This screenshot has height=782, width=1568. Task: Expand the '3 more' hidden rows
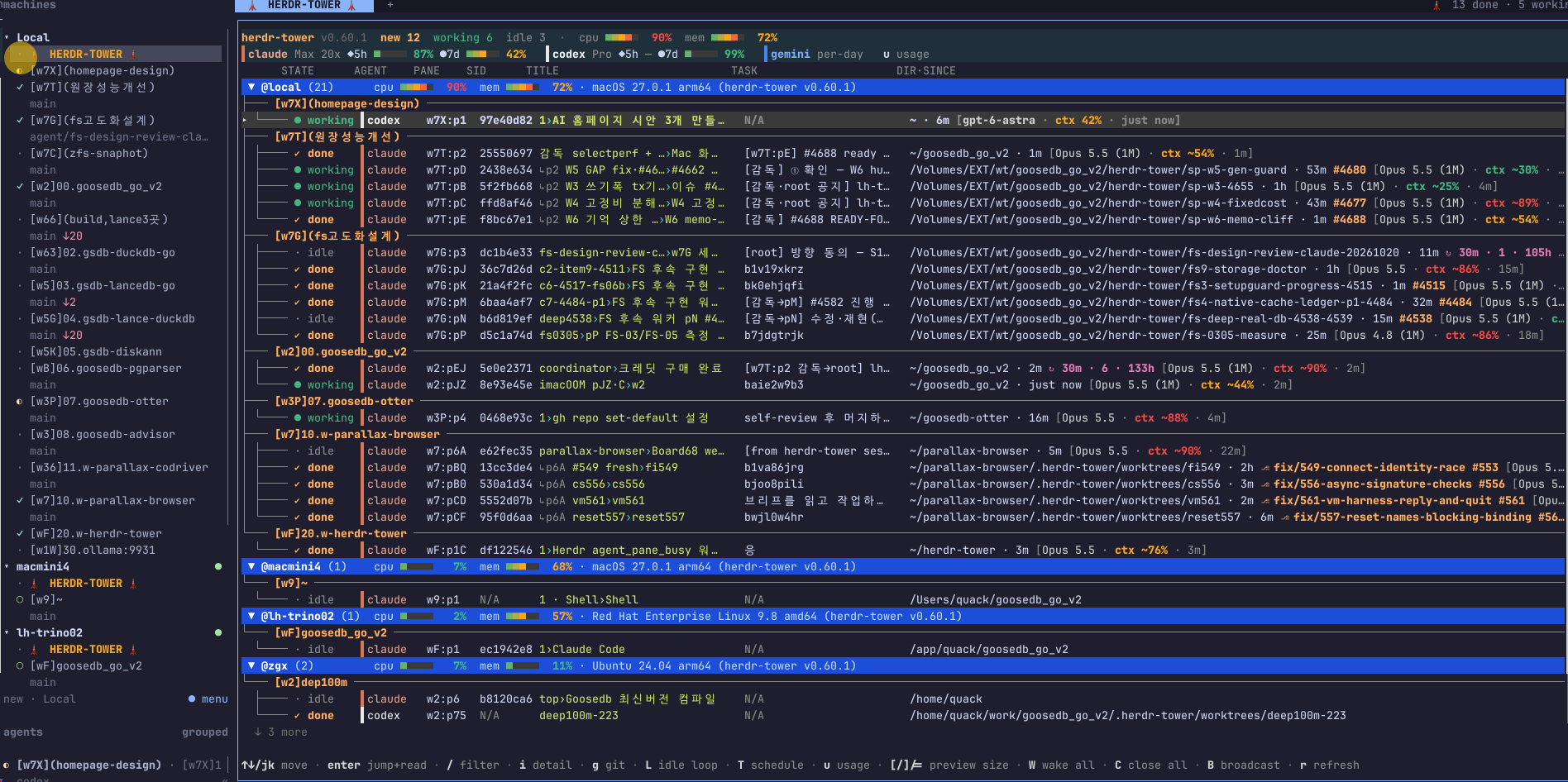coord(281,732)
